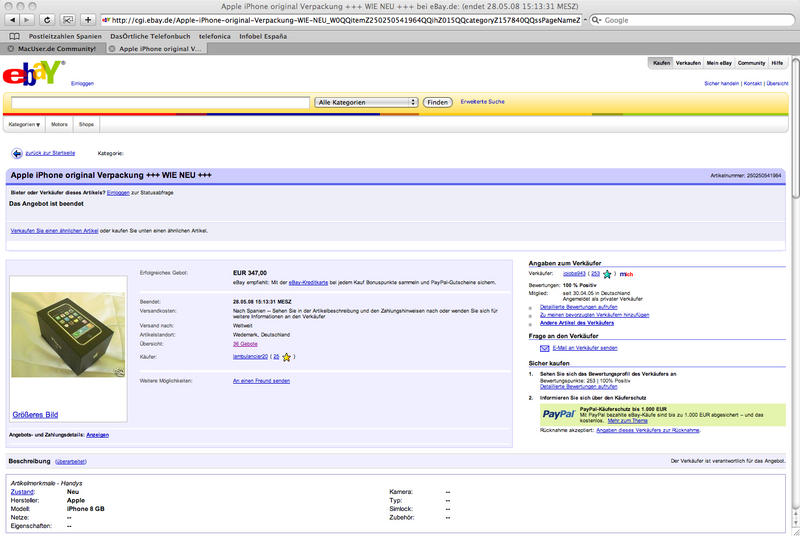The width and height of the screenshot is (800, 536).
Task: Open the Shops tab
Action: 86,124
